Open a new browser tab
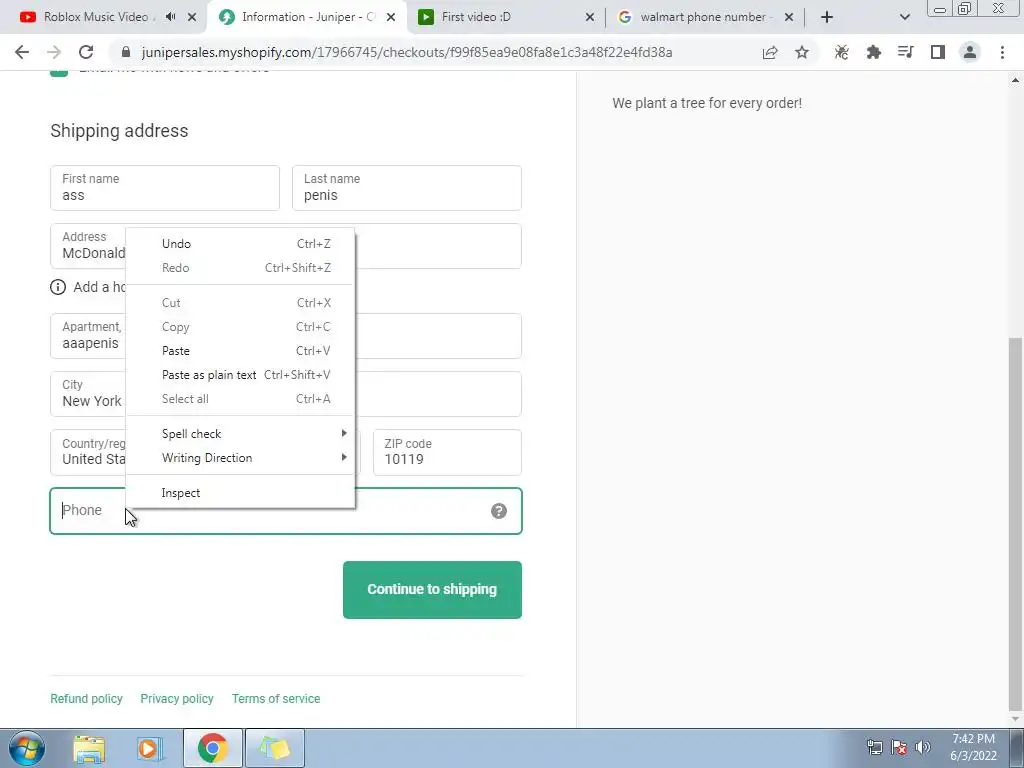 (827, 17)
